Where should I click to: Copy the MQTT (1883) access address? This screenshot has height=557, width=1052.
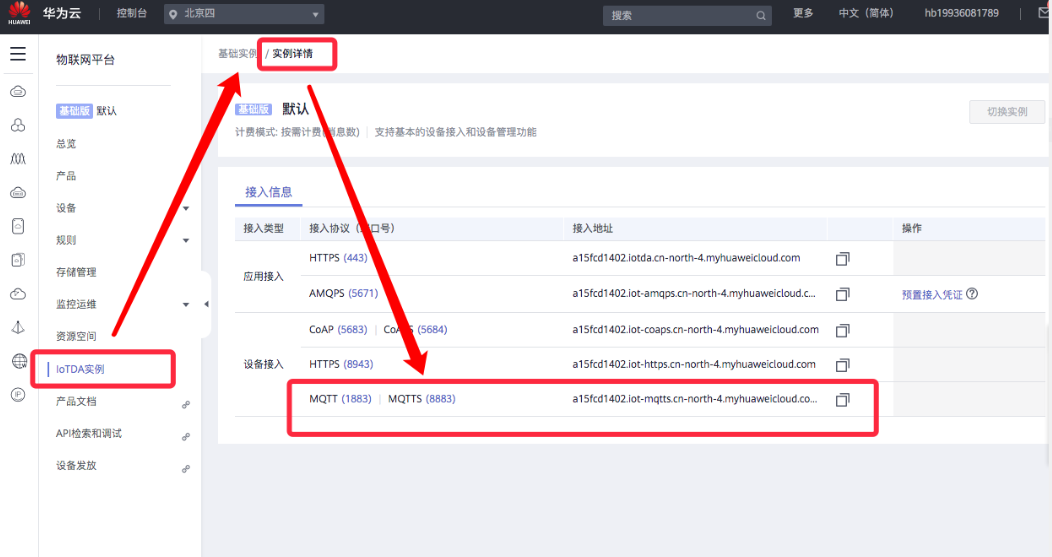click(x=842, y=400)
